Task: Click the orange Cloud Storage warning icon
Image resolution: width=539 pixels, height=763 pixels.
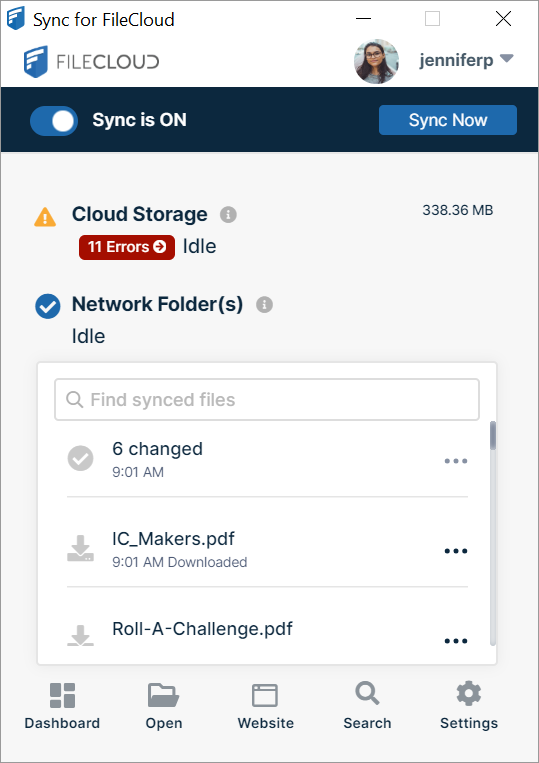Action: (x=45, y=217)
